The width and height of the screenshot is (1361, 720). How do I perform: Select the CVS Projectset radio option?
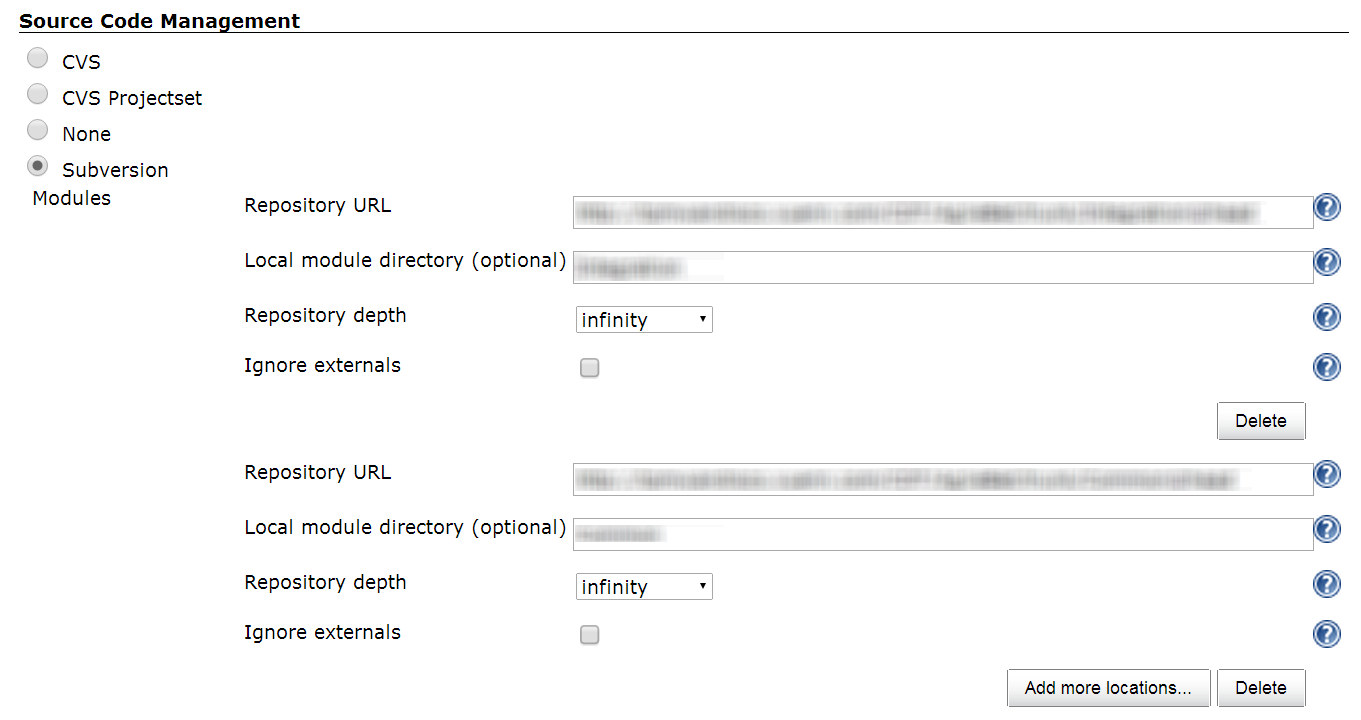(38, 95)
